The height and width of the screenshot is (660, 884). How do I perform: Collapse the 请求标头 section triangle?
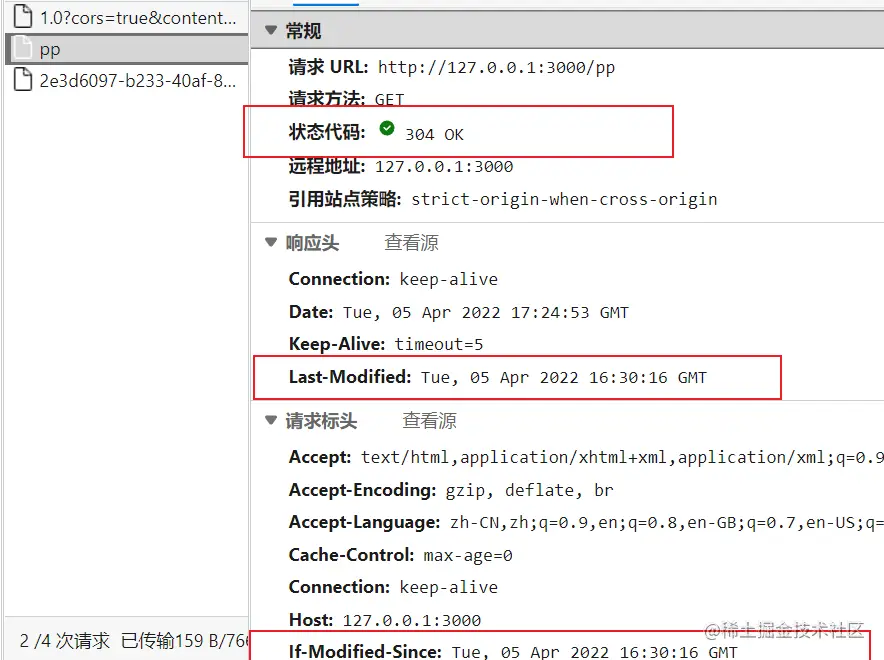[x=271, y=420]
